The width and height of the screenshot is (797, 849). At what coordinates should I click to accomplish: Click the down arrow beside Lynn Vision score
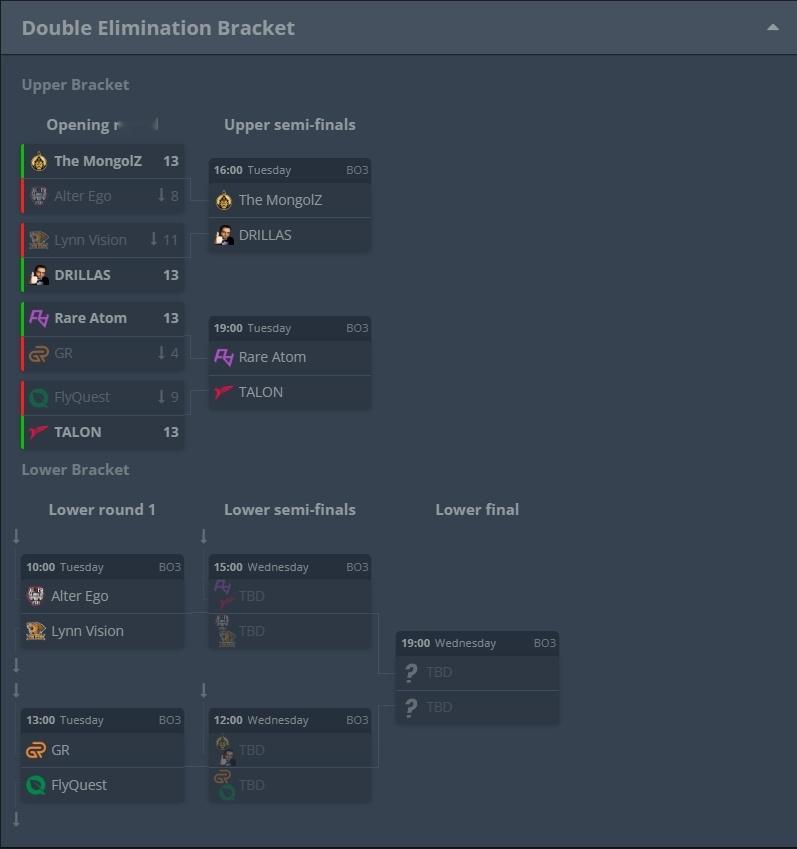[153, 239]
